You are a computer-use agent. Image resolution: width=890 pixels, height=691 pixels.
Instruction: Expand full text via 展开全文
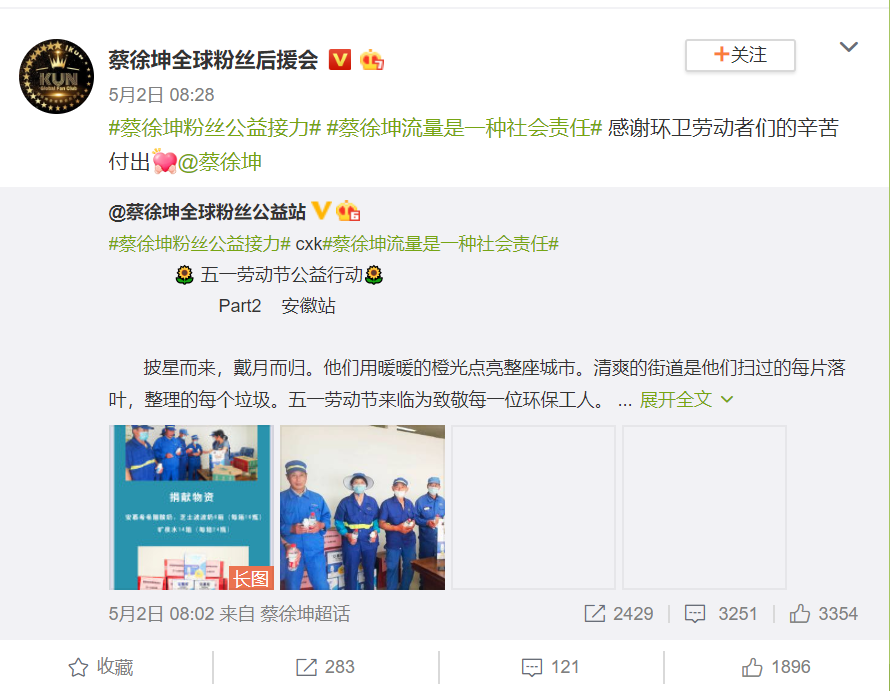686,399
